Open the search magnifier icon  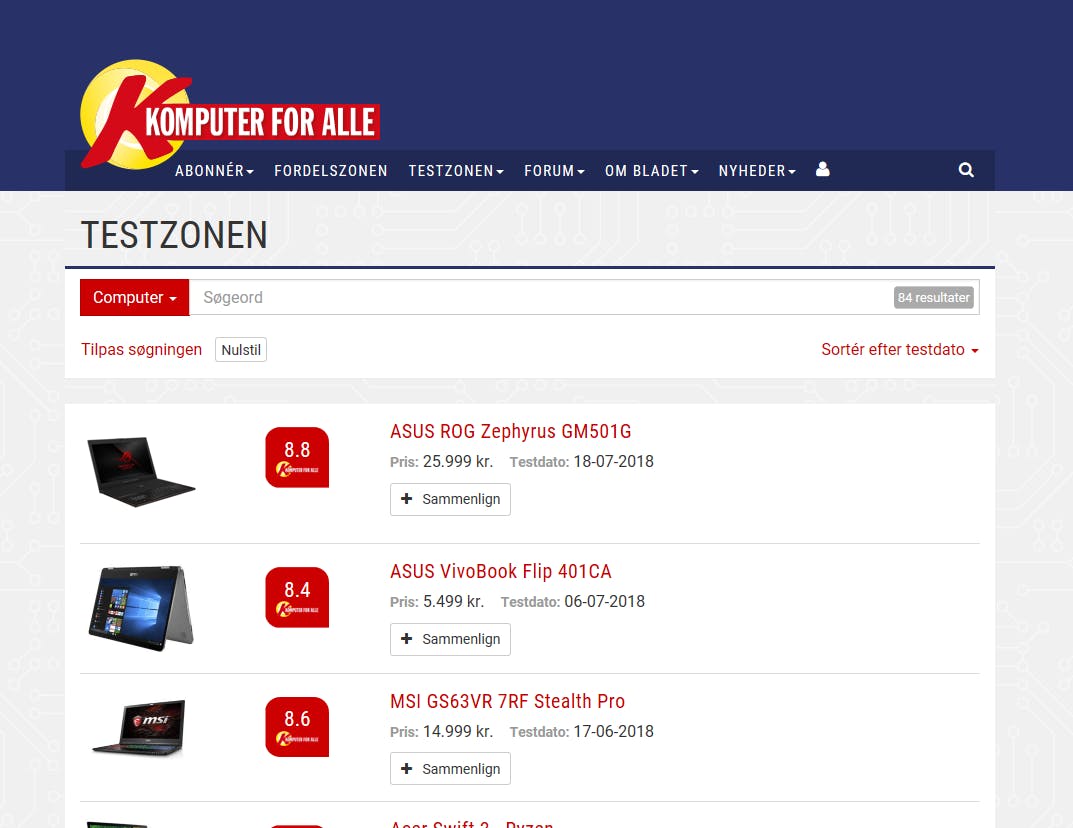pyautogui.click(x=966, y=170)
